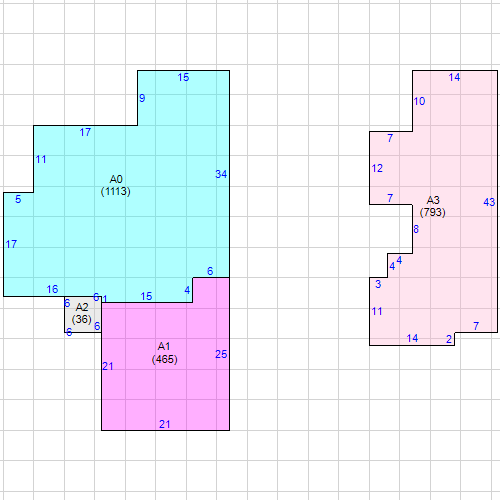The height and width of the screenshot is (500, 500).
Task: Pick the A3 (793) area label
Action: (433, 206)
